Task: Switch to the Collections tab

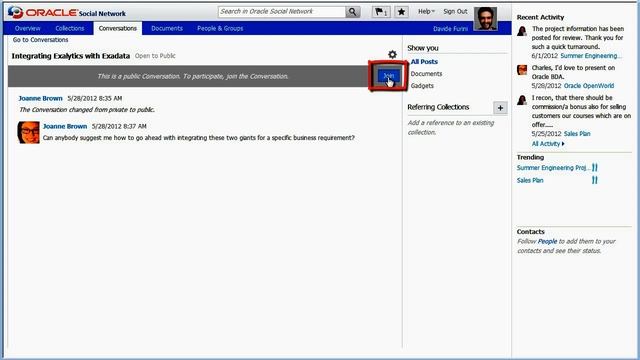Action: coord(70,28)
